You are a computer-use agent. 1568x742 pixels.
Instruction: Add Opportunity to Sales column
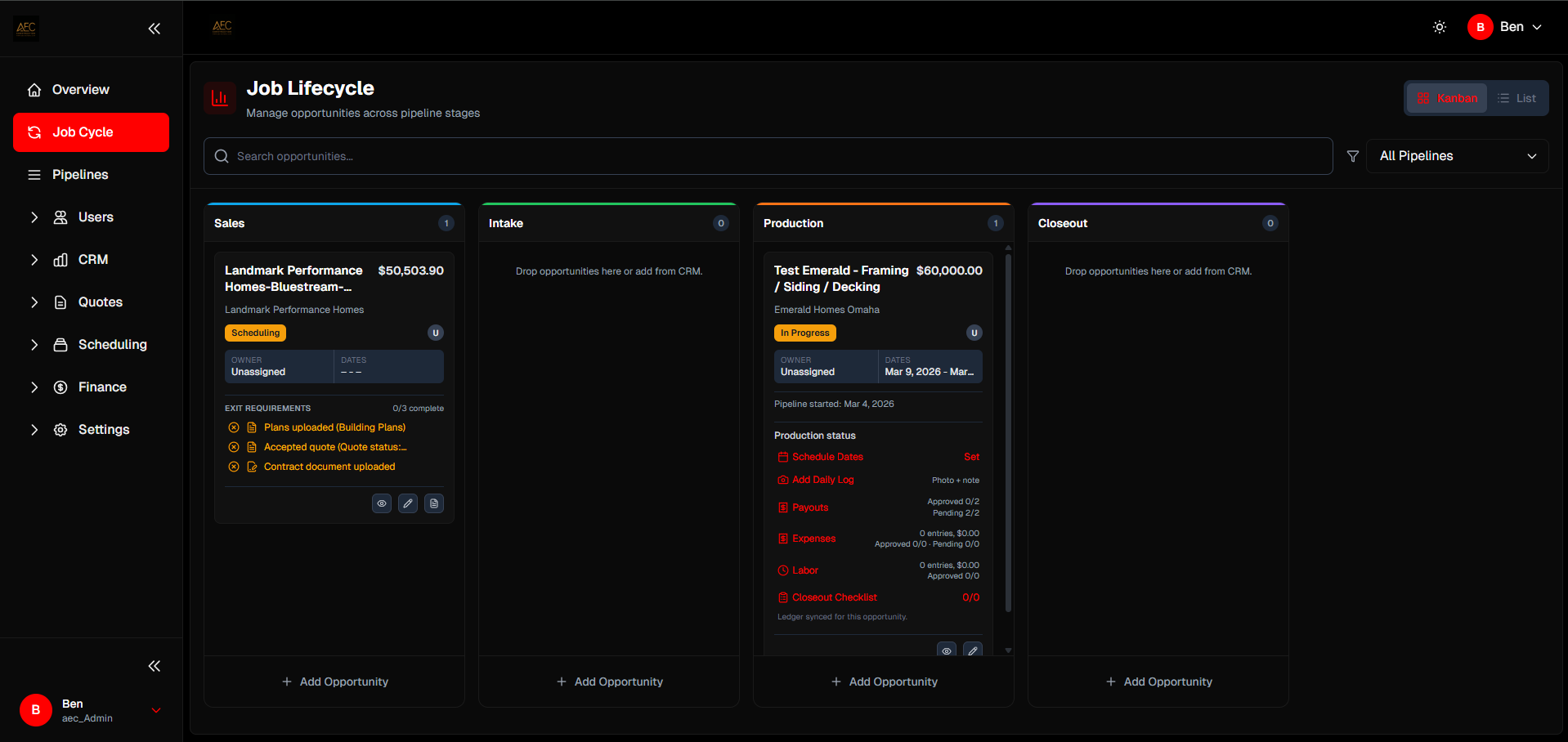click(334, 682)
